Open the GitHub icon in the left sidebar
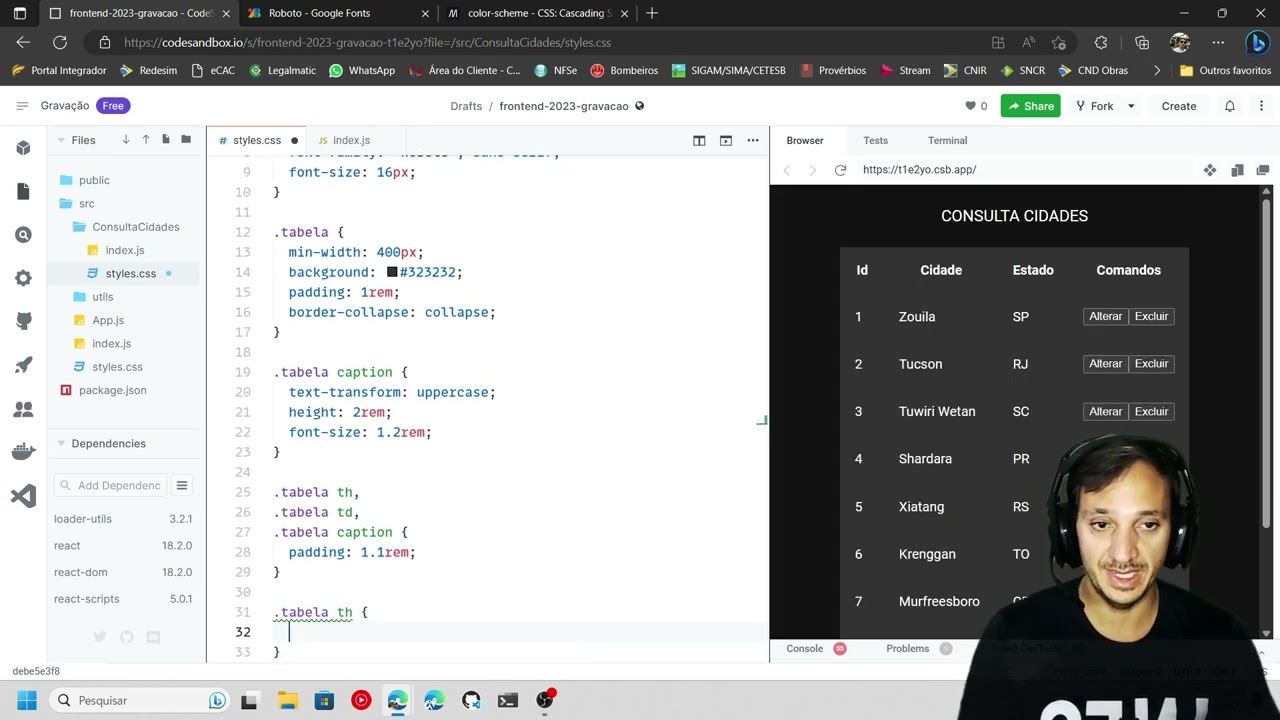This screenshot has width=1280, height=720. 24,322
